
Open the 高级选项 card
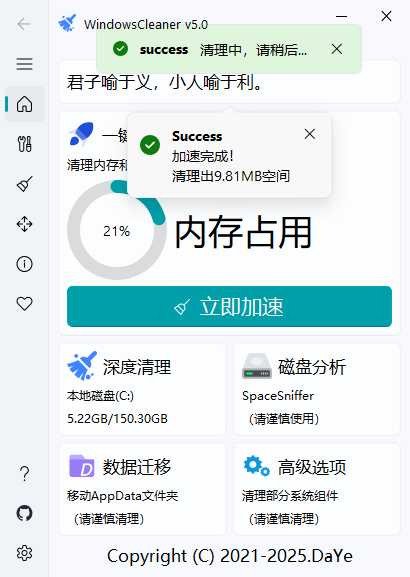coord(317,489)
